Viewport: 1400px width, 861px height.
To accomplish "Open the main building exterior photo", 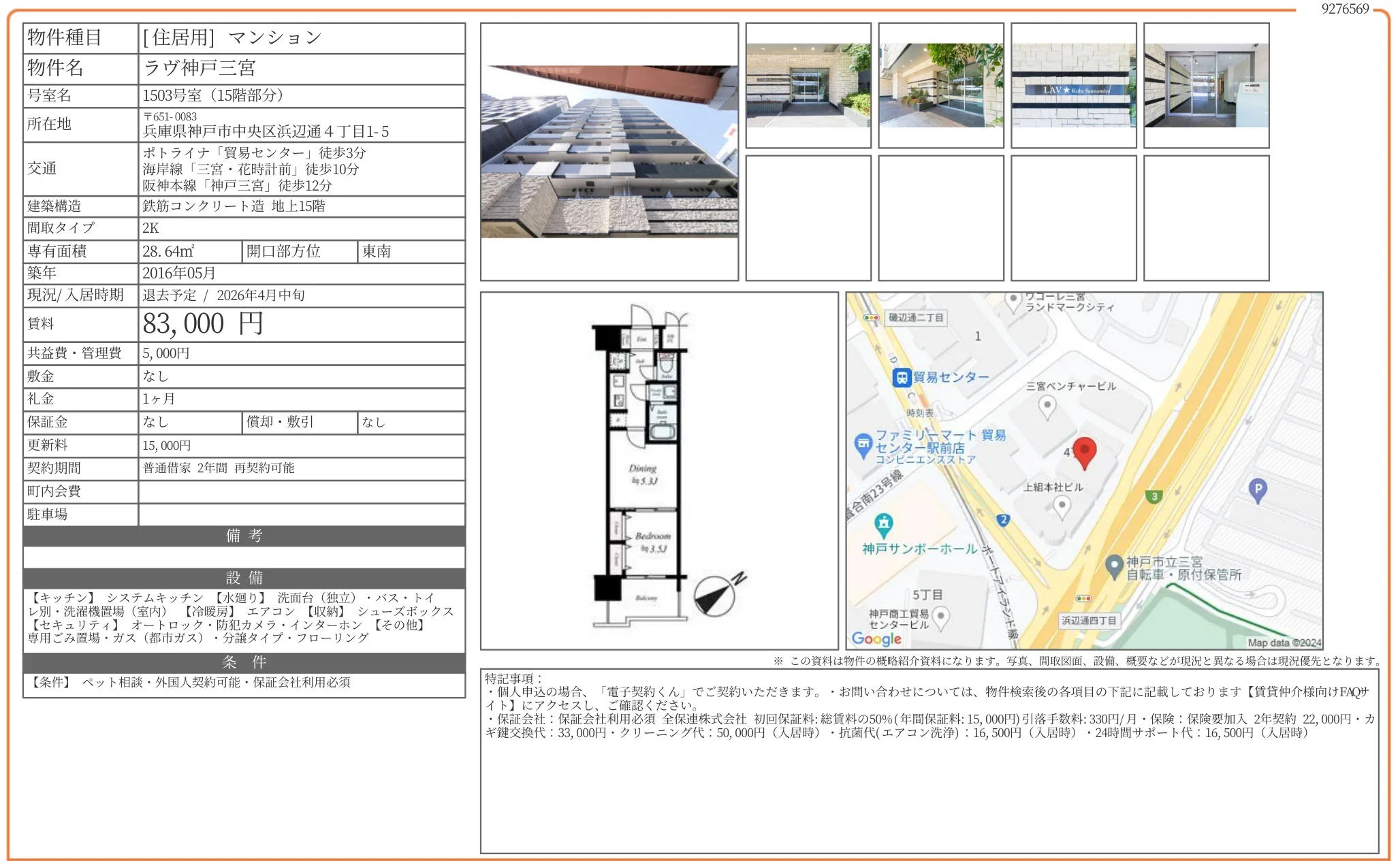I will tap(609, 152).
